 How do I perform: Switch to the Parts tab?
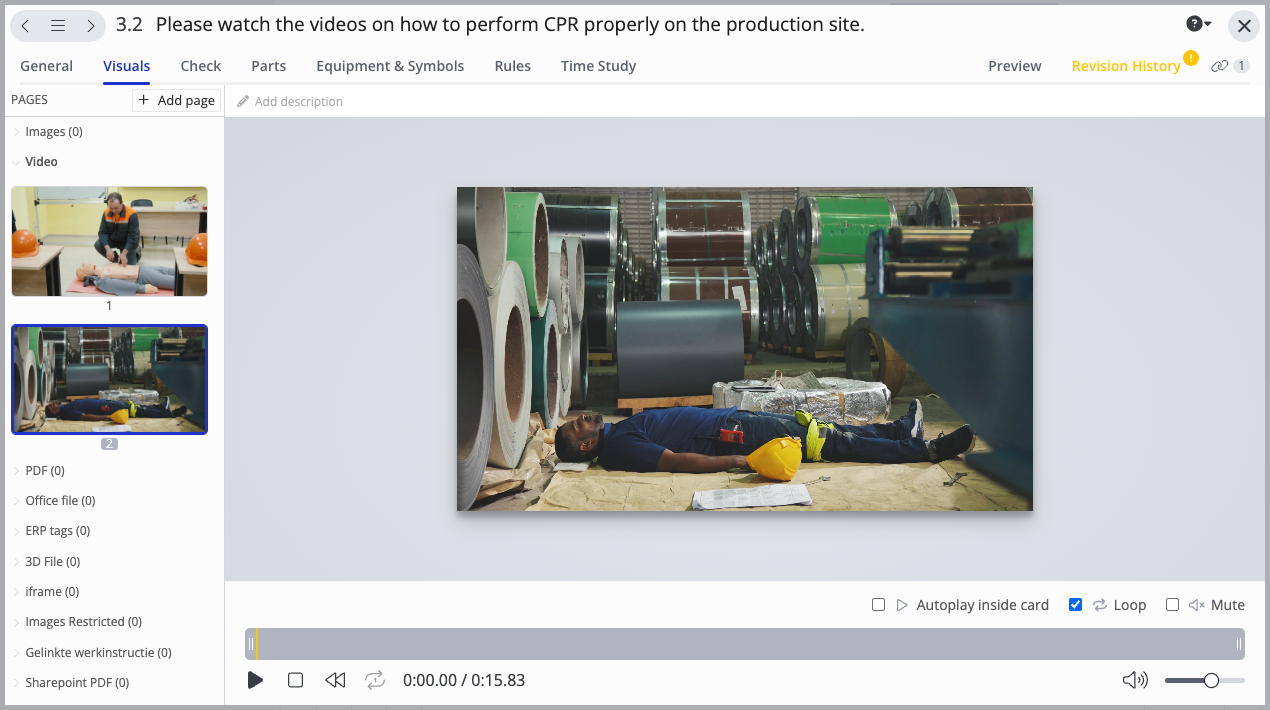coord(268,66)
